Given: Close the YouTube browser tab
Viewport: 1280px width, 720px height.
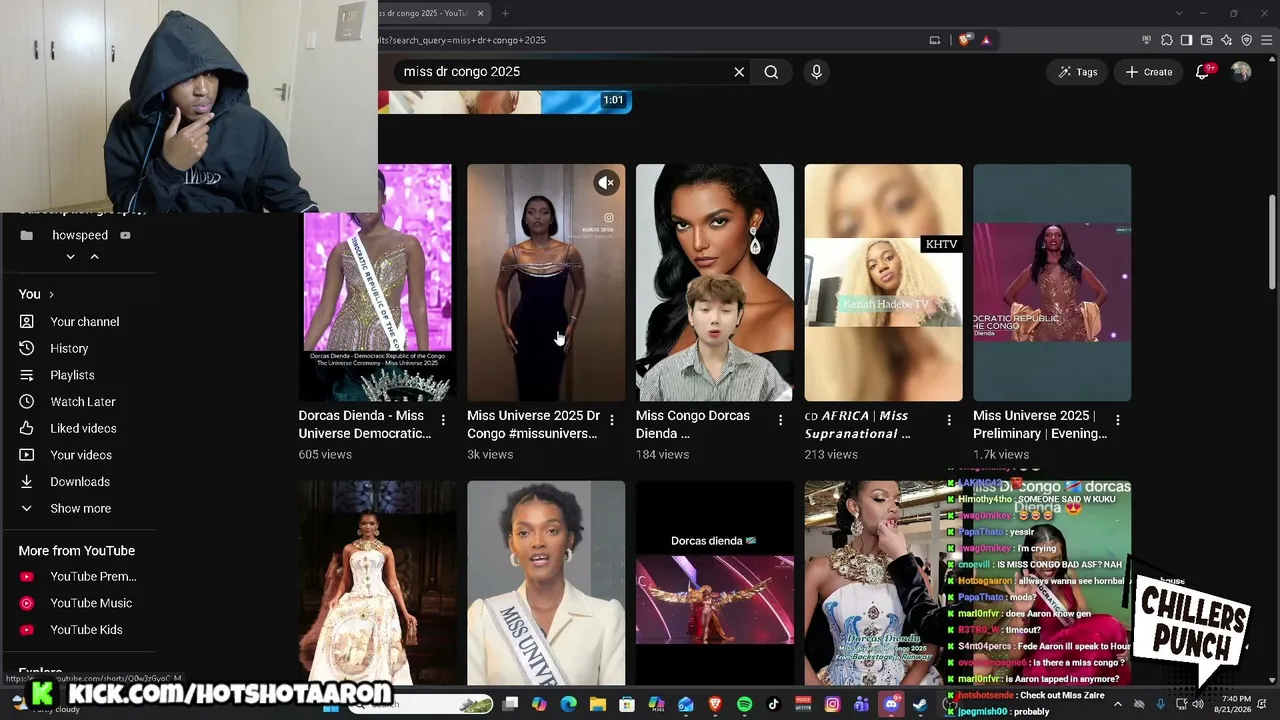Looking at the screenshot, I should tap(481, 13).
